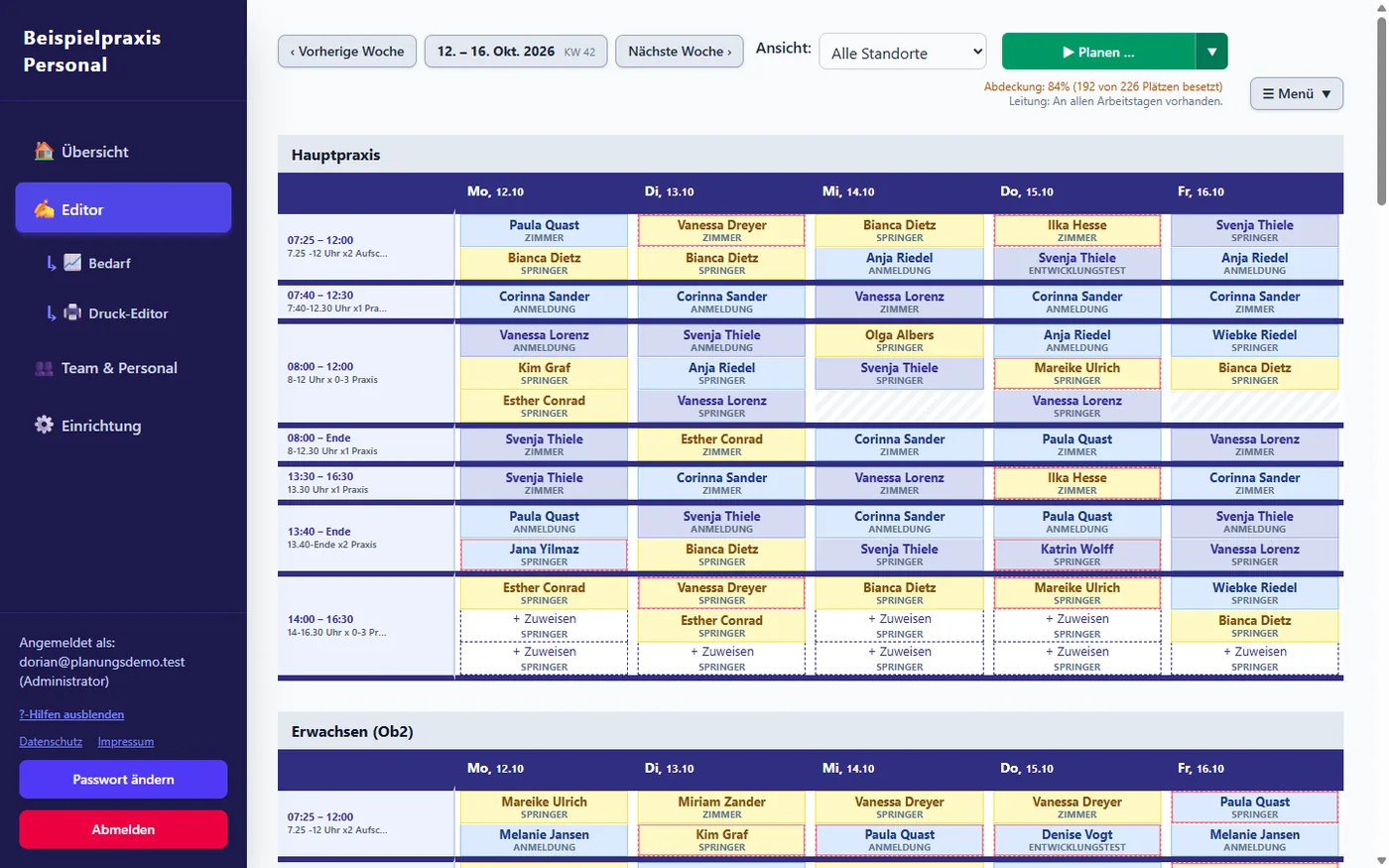Click the house icon beside Übersicht
Image resolution: width=1389 pixels, height=868 pixels.
pyautogui.click(x=44, y=151)
